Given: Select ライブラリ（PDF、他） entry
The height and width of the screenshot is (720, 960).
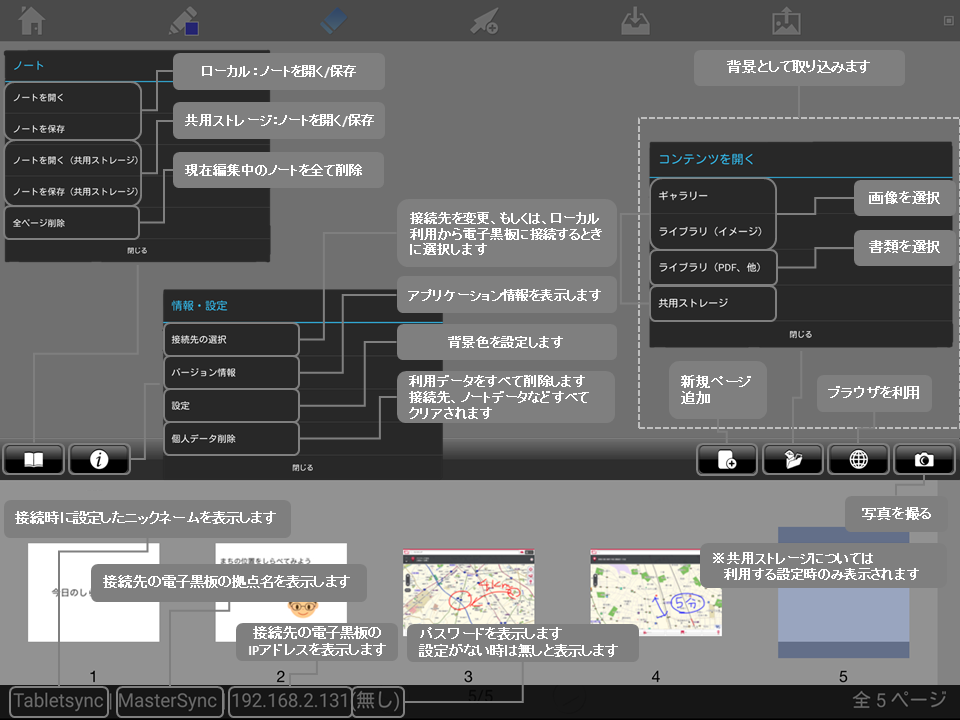Looking at the screenshot, I should tap(712, 267).
